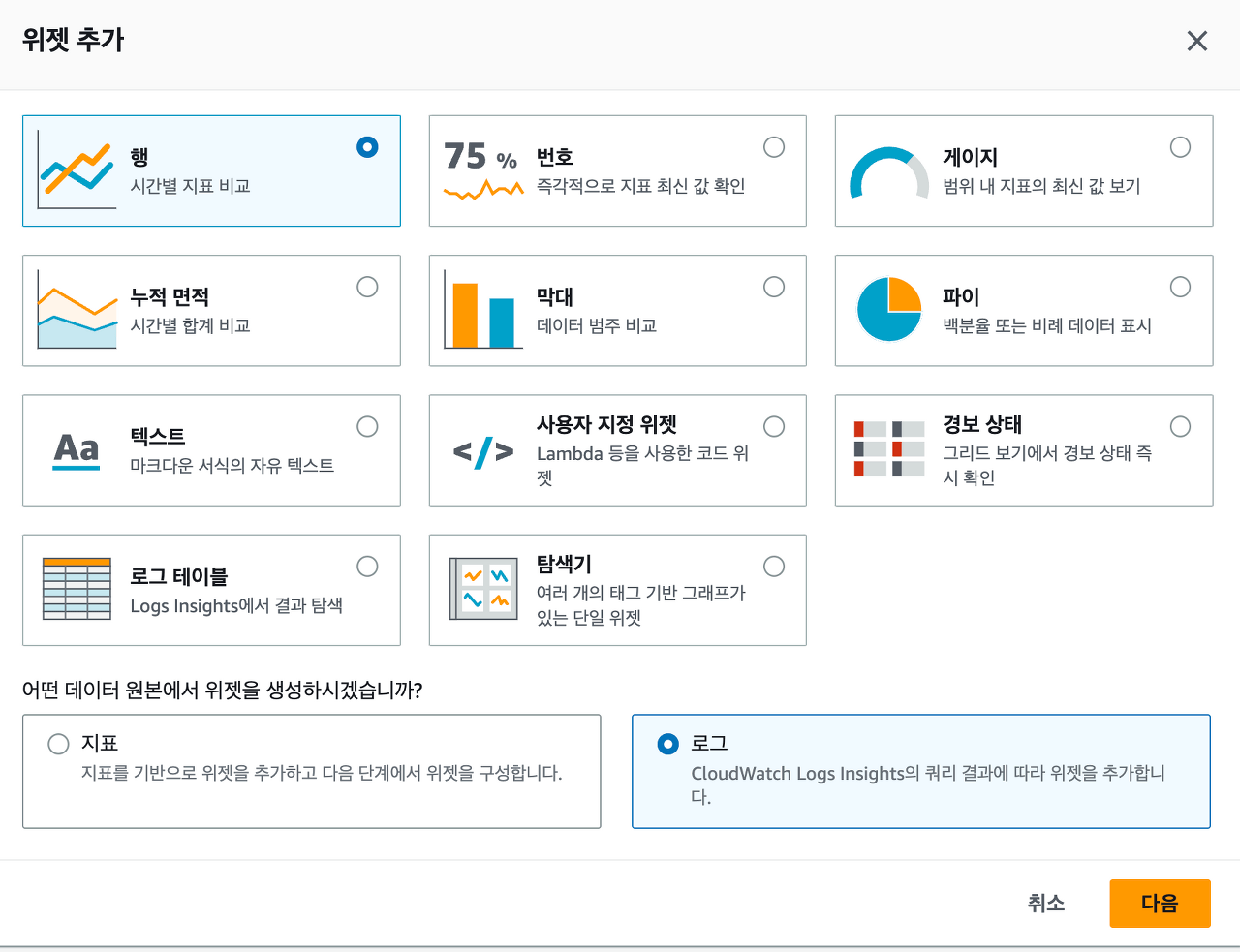The width and height of the screenshot is (1240, 952).
Task: Click the stacked area chart icon
Action: (77, 311)
